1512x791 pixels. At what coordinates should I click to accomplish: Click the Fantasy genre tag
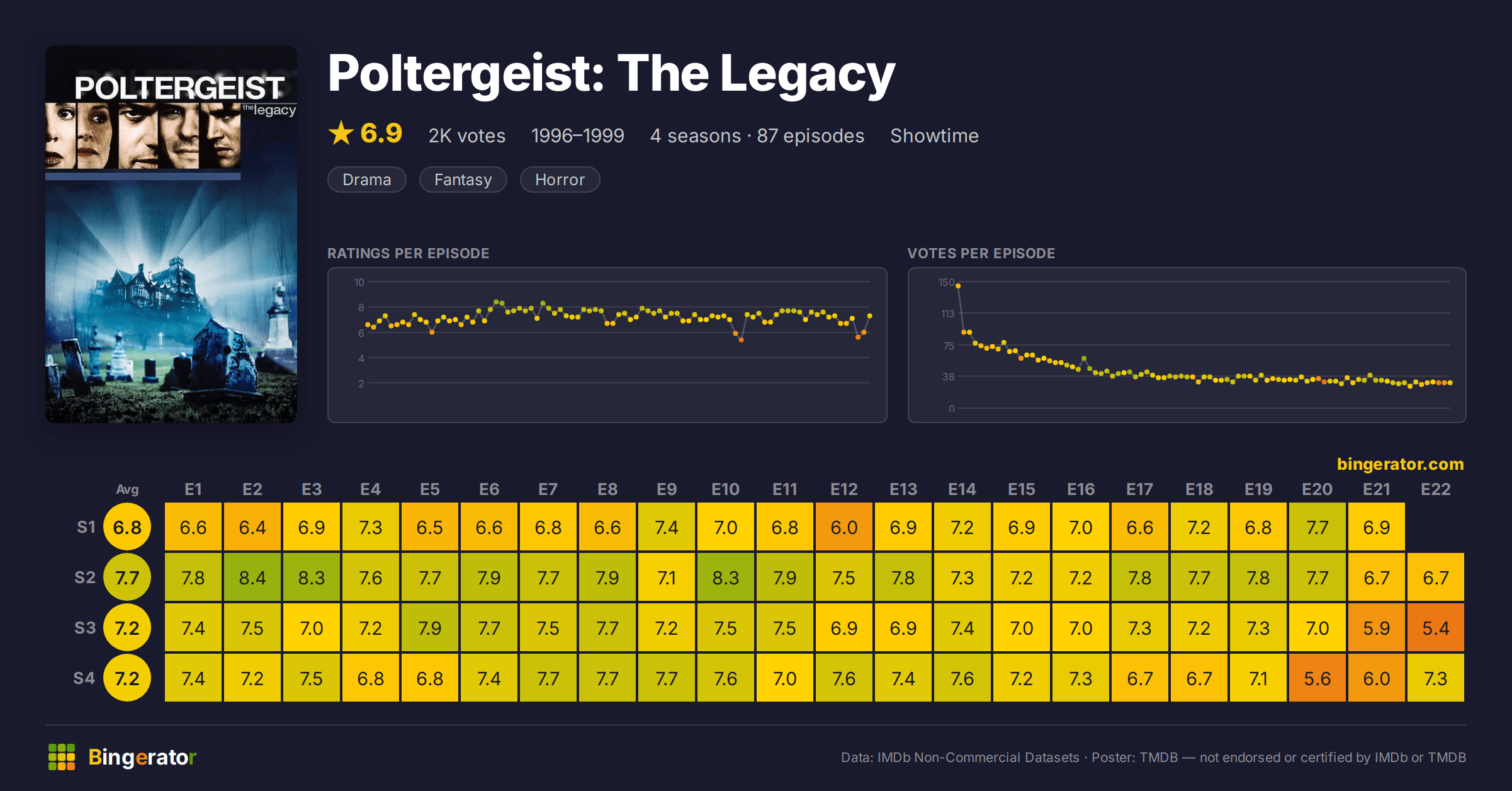tap(463, 179)
